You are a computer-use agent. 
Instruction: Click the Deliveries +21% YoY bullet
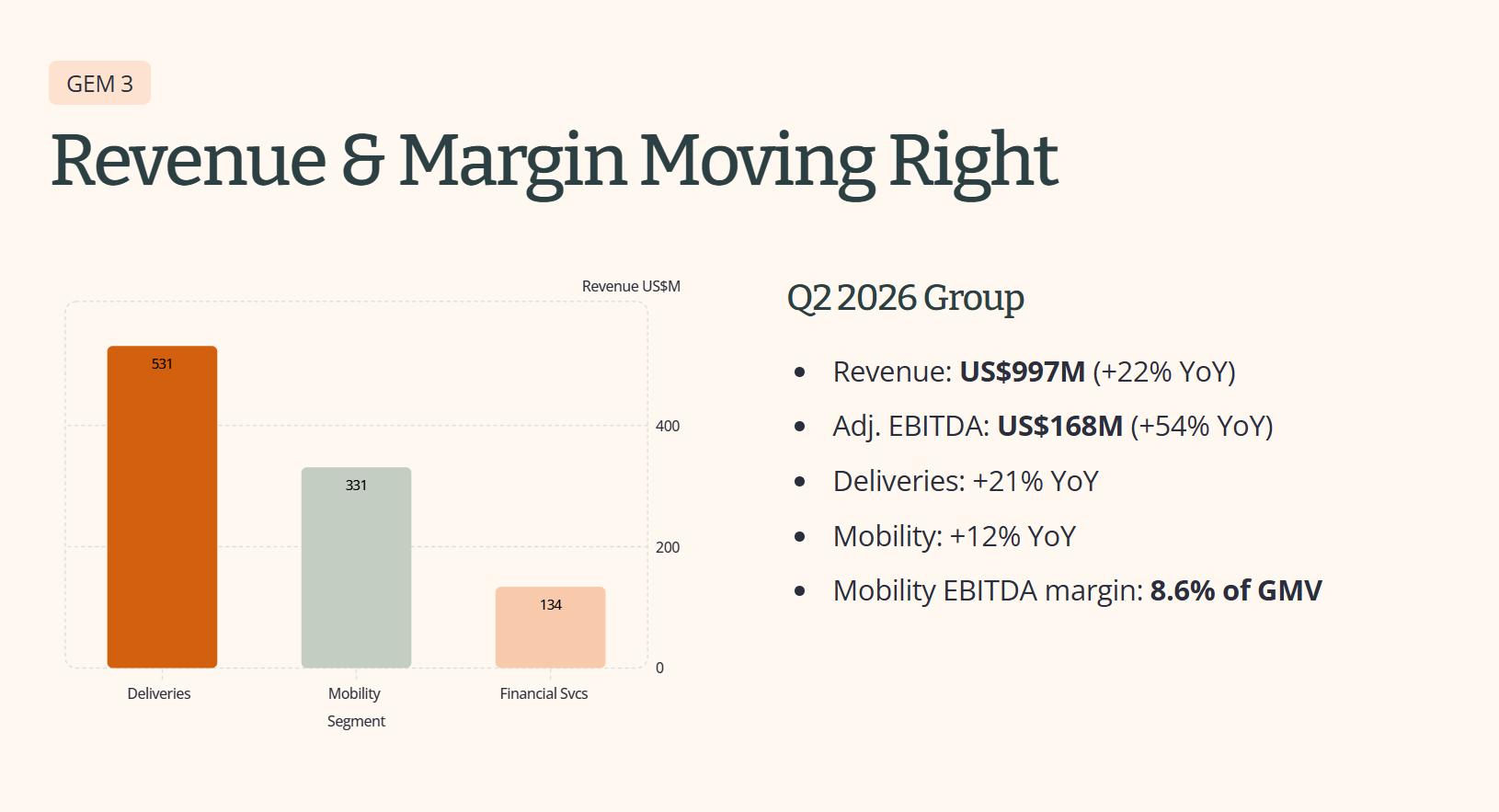coord(966,481)
